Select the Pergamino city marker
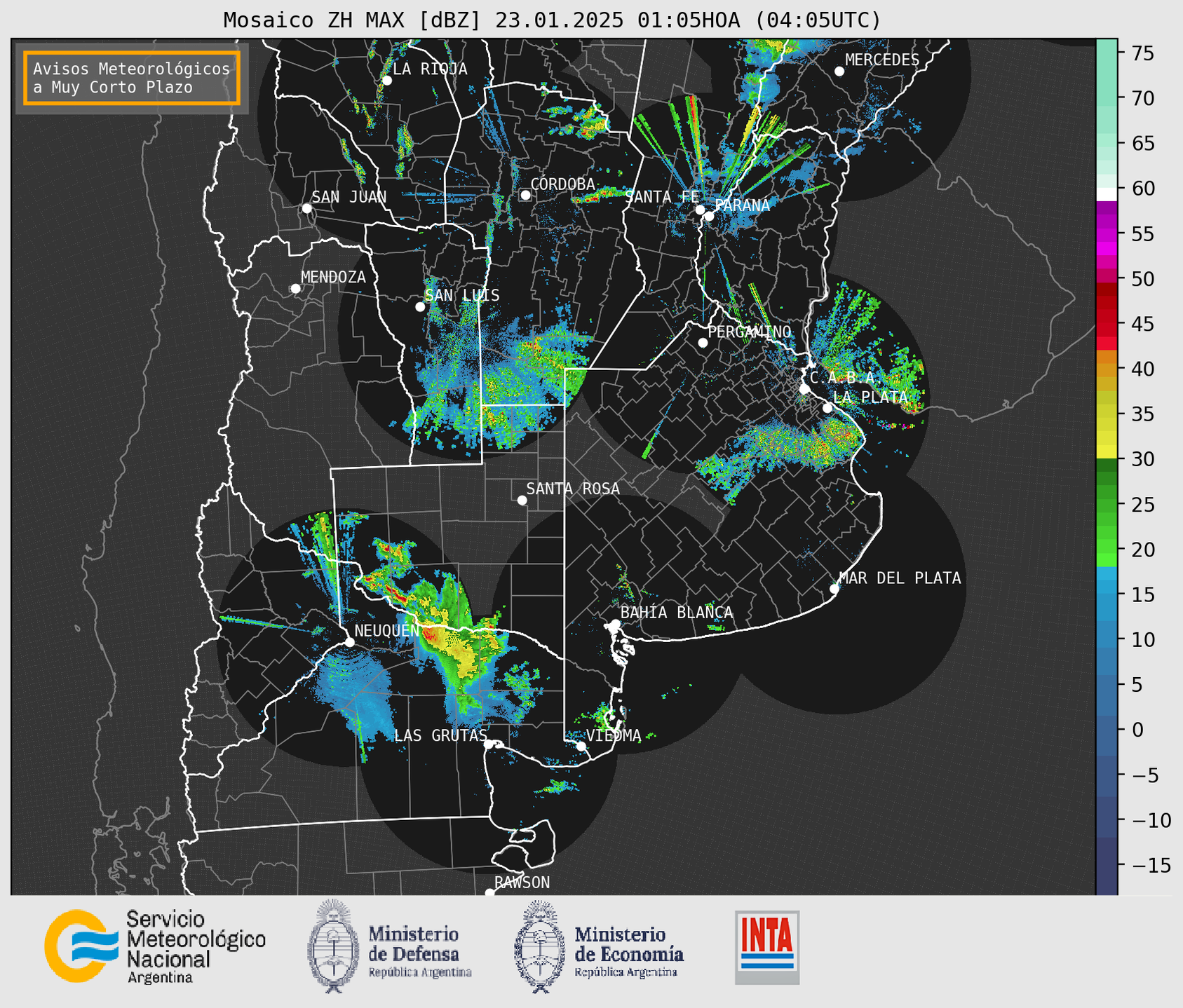The height and width of the screenshot is (1008, 1183). click(703, 343)
